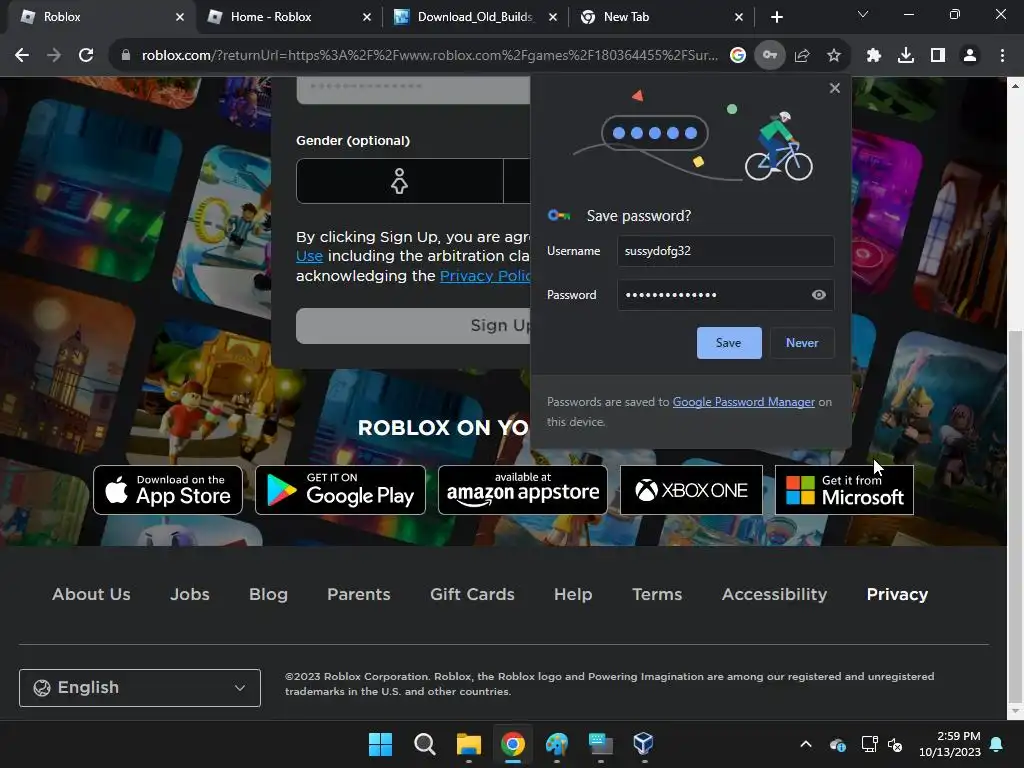
Task: Click the page vertical scrollbar thumb
Action: pos(1015,516)
